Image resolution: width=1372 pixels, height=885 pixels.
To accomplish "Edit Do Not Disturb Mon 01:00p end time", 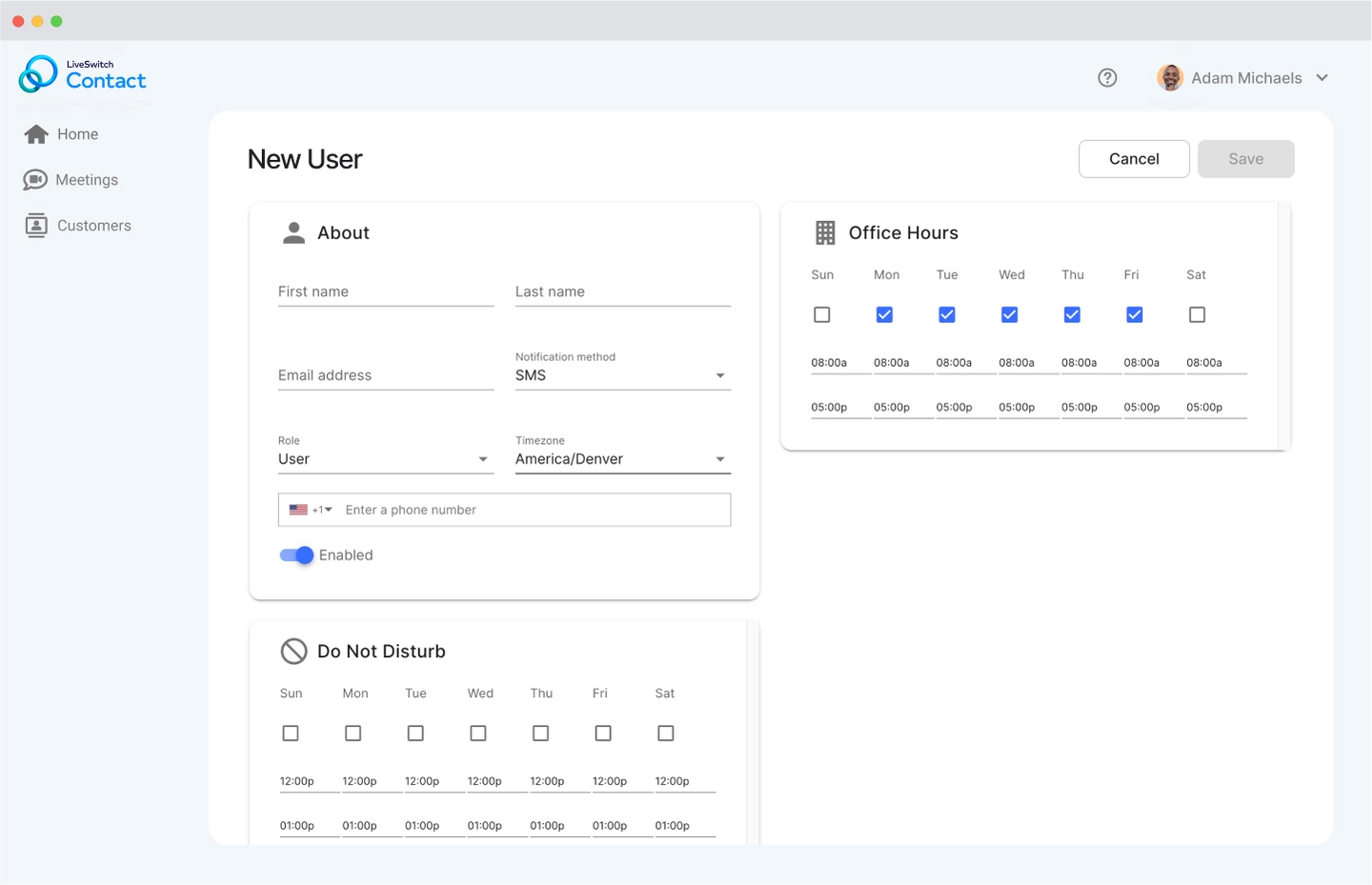I will tap(372, 826).
